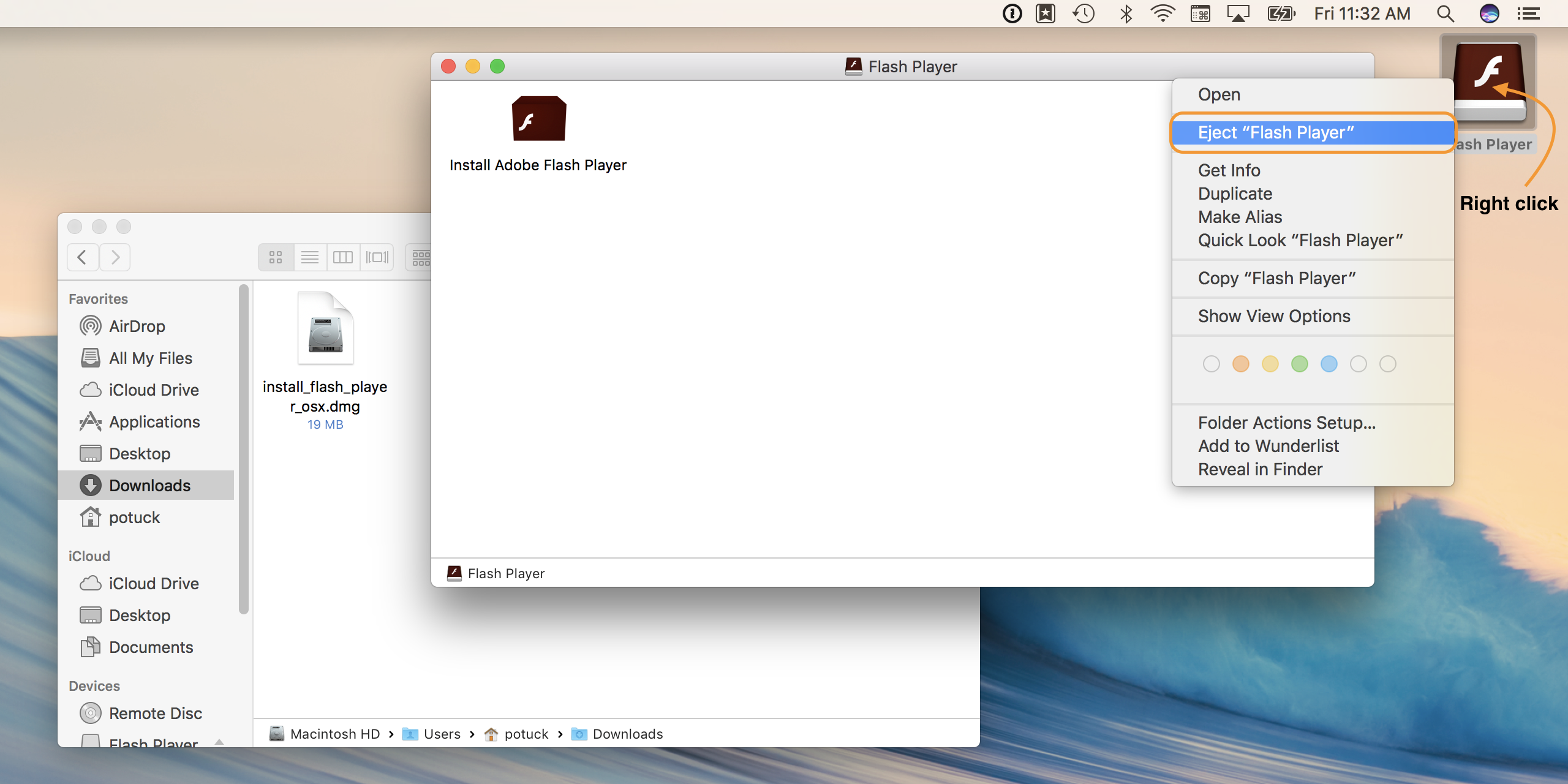Open the arrange items dropdown in toolbar

421,257
